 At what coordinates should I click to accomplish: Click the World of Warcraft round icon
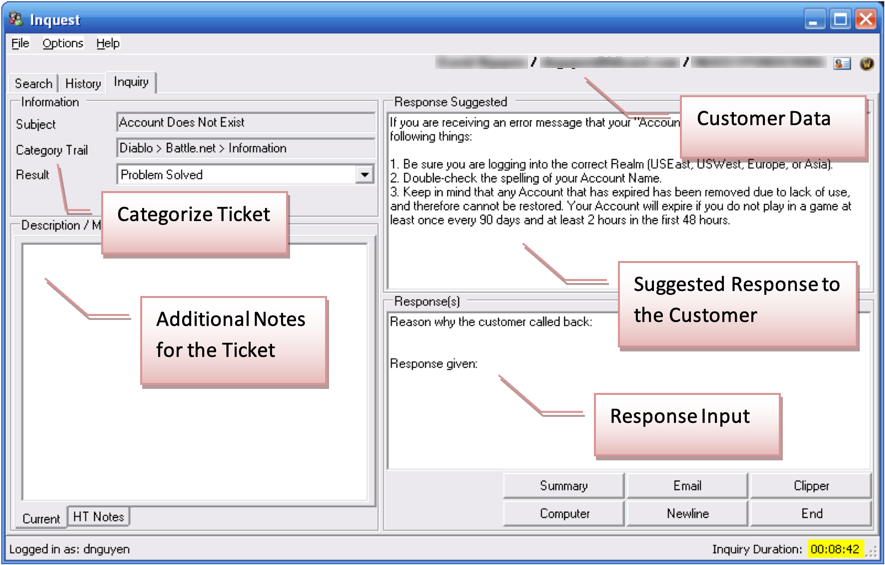pyautogui.click(x=866, y=64)
